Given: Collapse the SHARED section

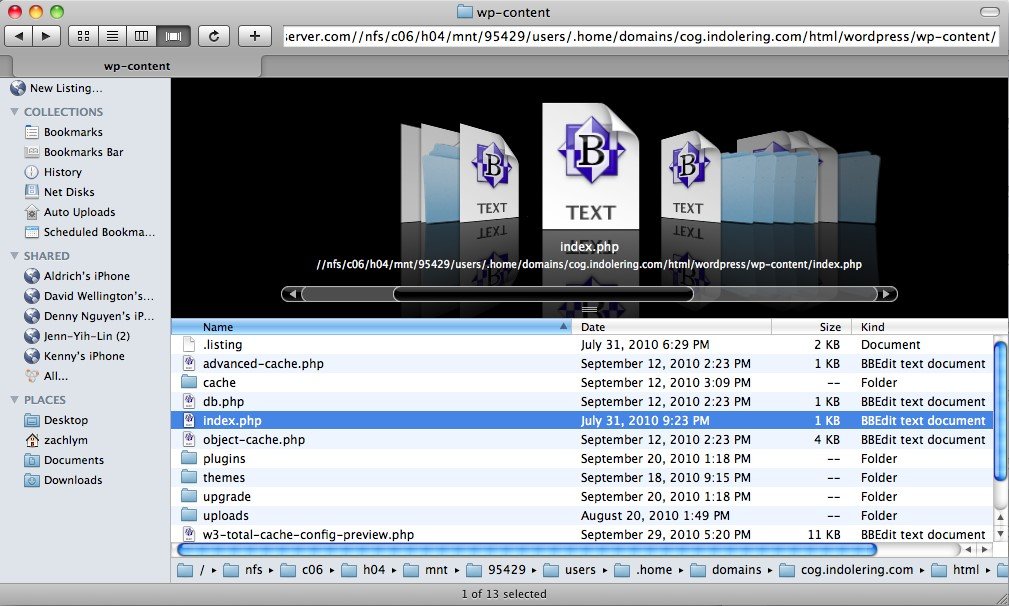Looking at the screenshot, I should 14,256.
